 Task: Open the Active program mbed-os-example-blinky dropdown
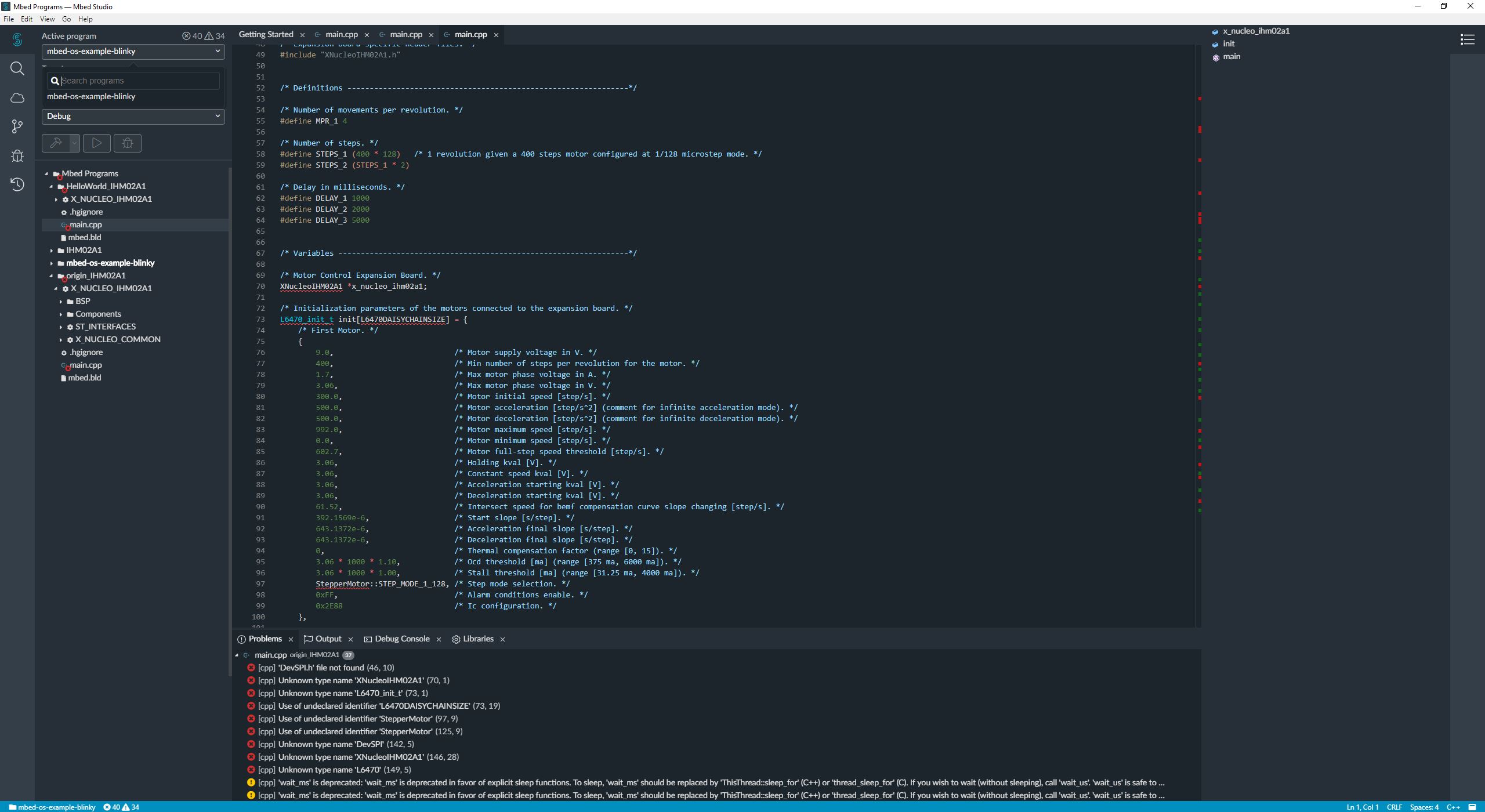click(x=133, y=52)
